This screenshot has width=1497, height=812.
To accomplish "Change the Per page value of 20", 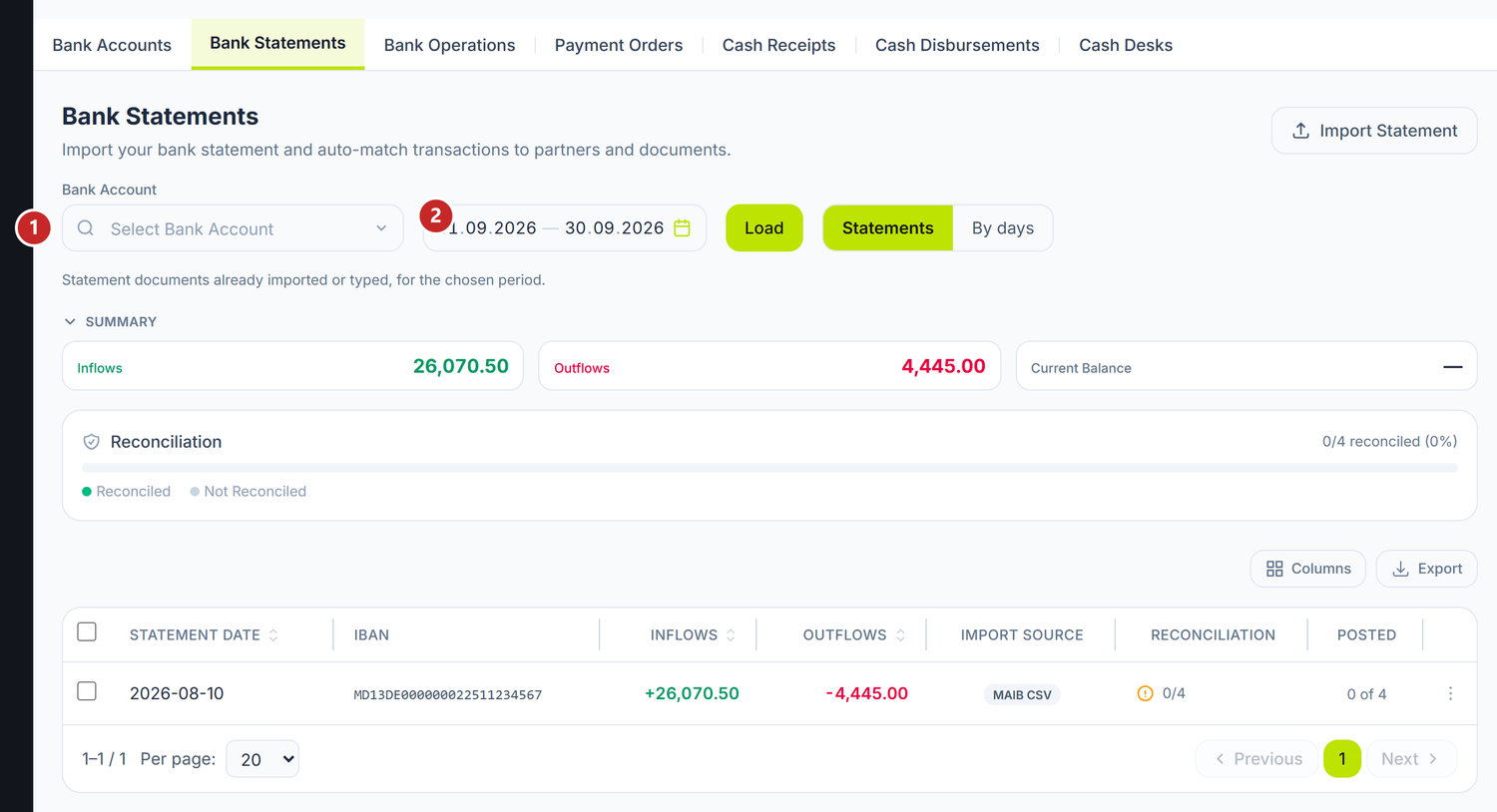I will tap(262, 759).
